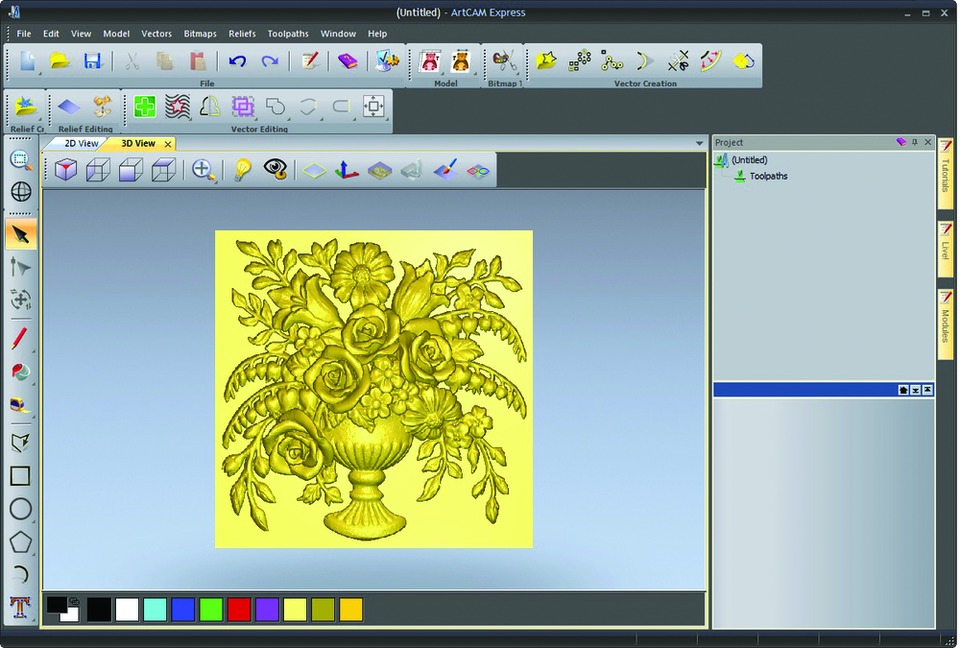The image size is (960, 648).
Task: Pin the Project panel with pushpin
Action: pyautogui.click(x=914, y=142)
